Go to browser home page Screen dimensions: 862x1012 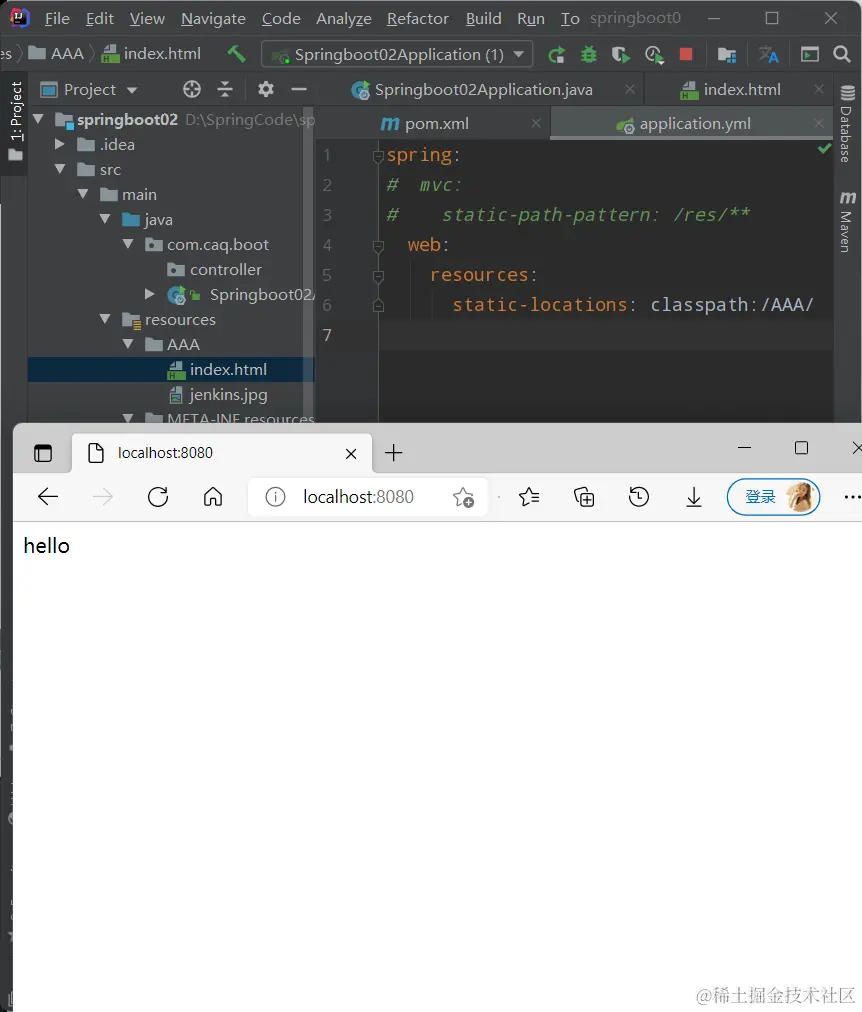(x=213, y=497)
